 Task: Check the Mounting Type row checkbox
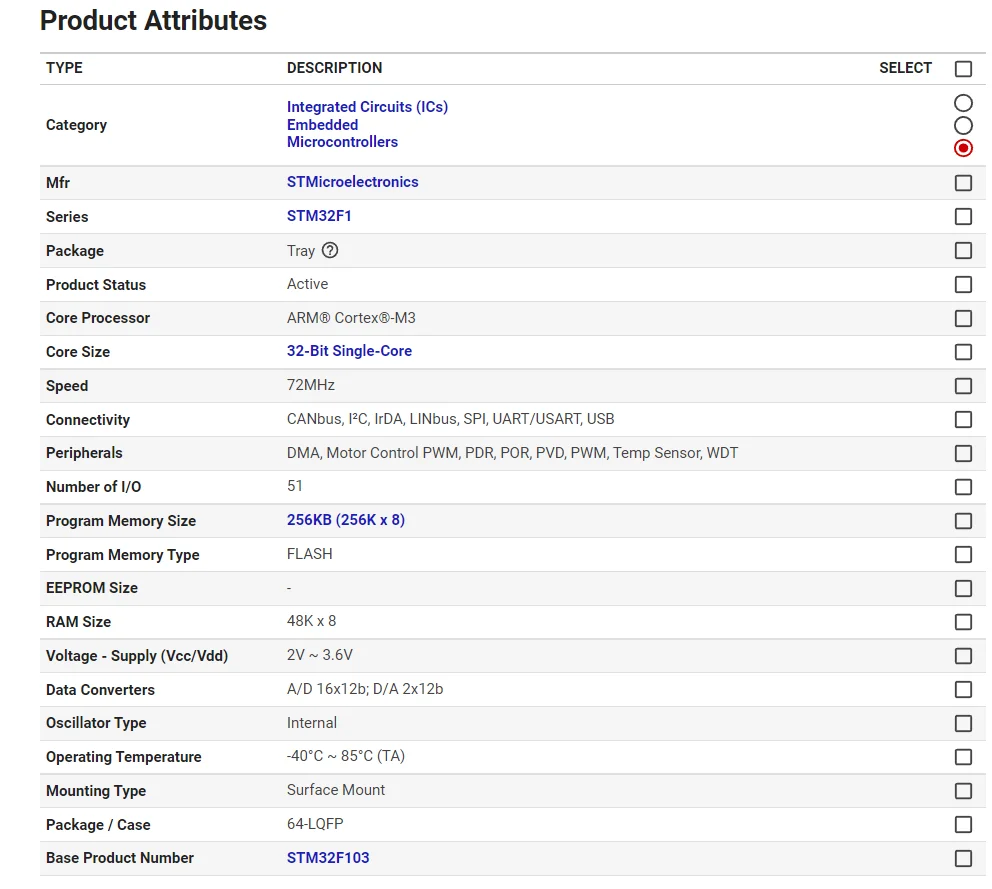click(963, 791)
